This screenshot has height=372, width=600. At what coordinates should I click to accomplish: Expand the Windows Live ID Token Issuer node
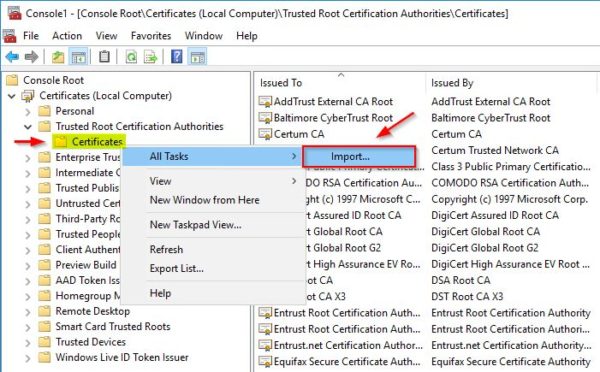pos(28,358)
